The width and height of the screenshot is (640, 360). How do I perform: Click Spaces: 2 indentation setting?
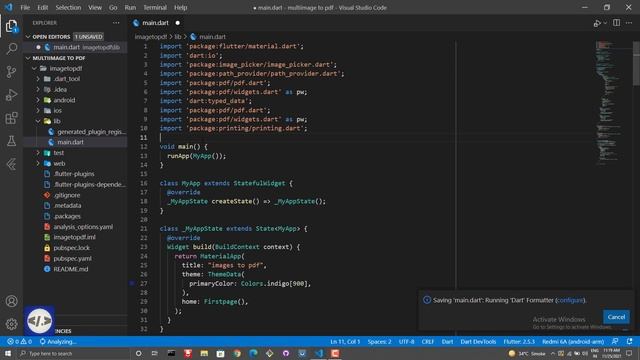point(379,342)
